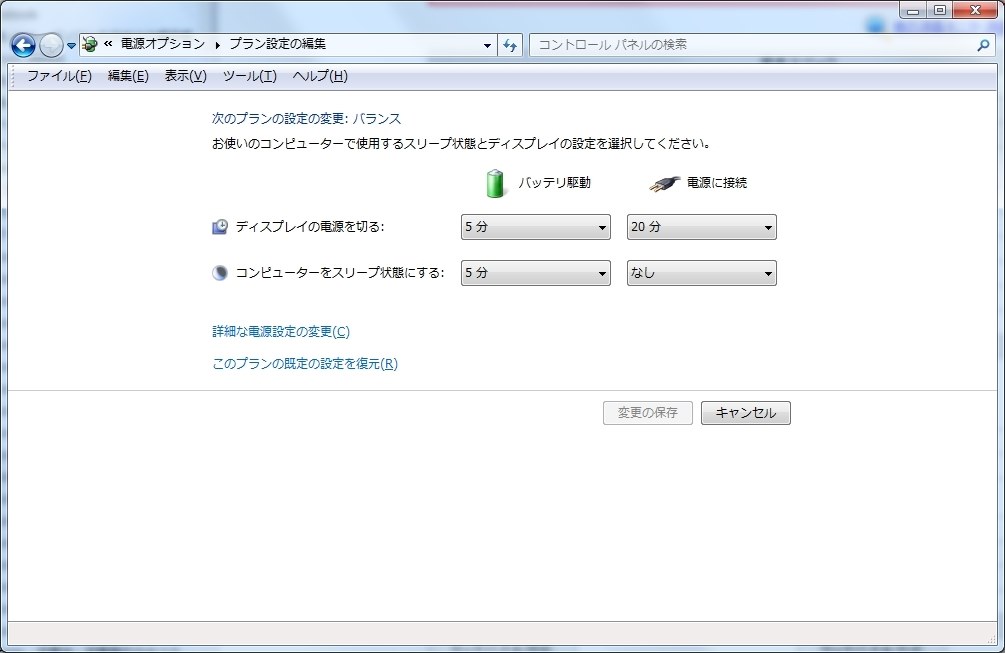Open the 表示(V) menu

[185, 76]
